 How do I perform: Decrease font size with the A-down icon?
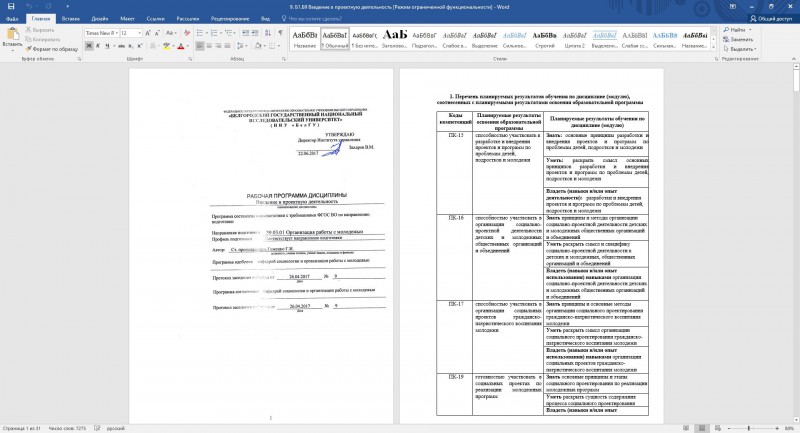click(x=157, y=33)
